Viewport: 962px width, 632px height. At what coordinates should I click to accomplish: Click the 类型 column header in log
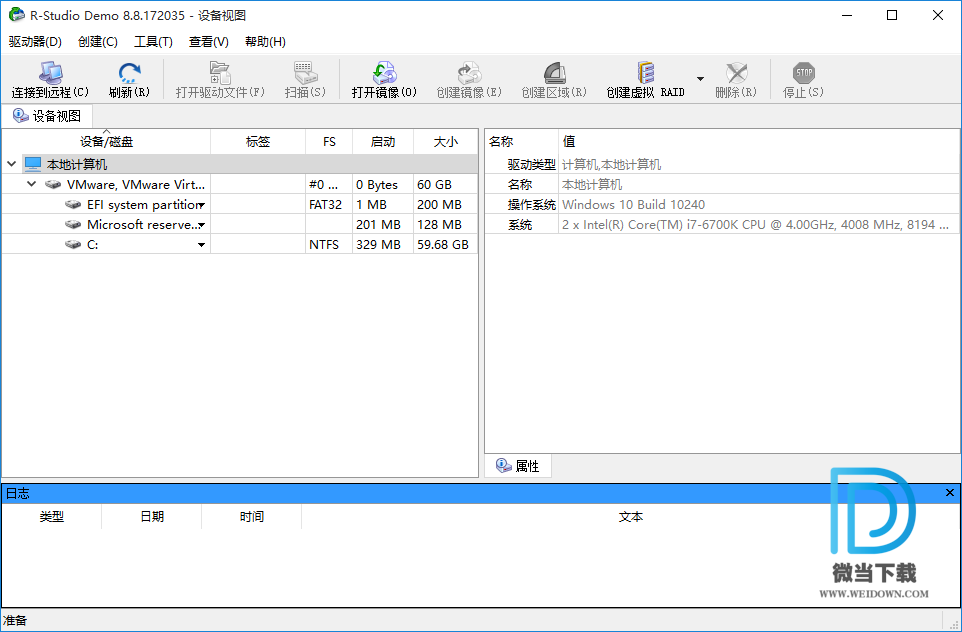pos(52,517)
